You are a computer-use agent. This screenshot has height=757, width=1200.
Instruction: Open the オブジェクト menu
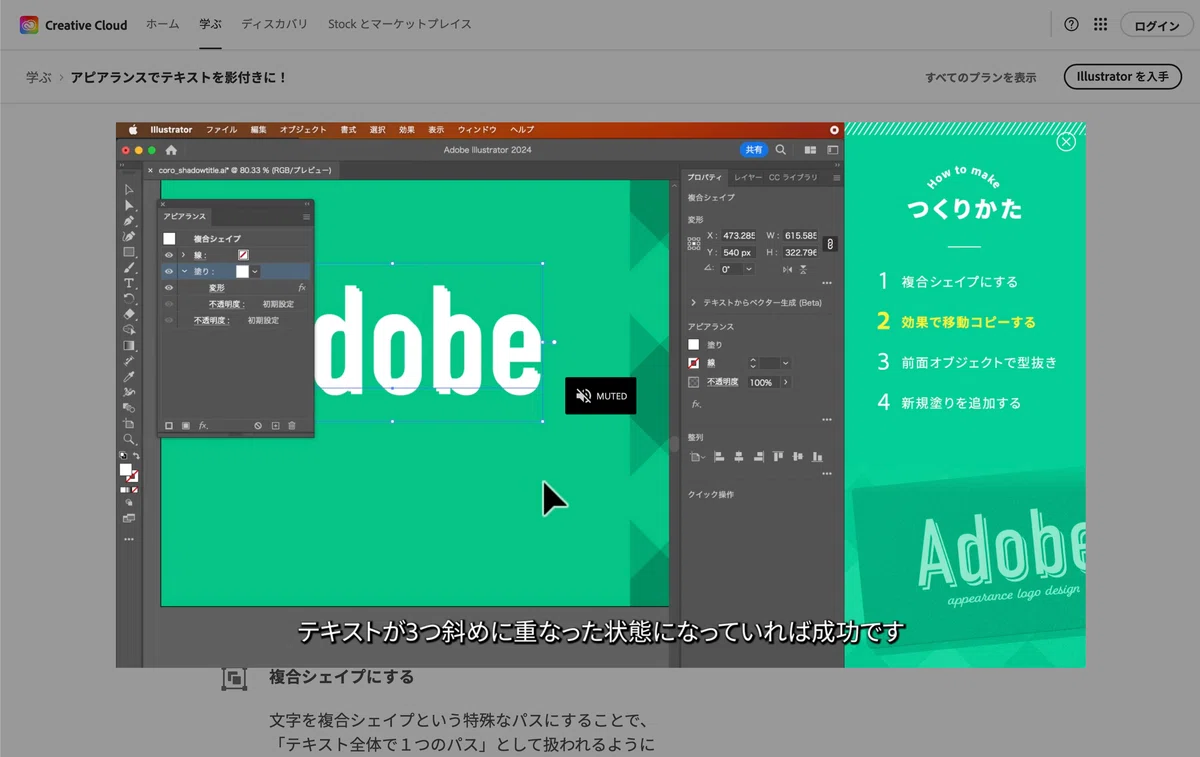[303, 130]
